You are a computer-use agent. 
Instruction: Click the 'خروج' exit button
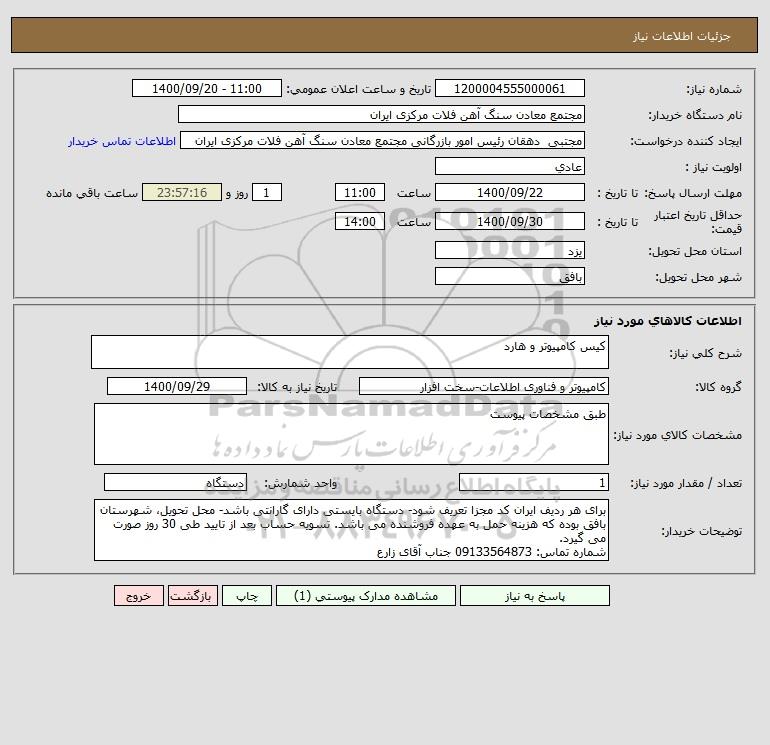[138, 596]
